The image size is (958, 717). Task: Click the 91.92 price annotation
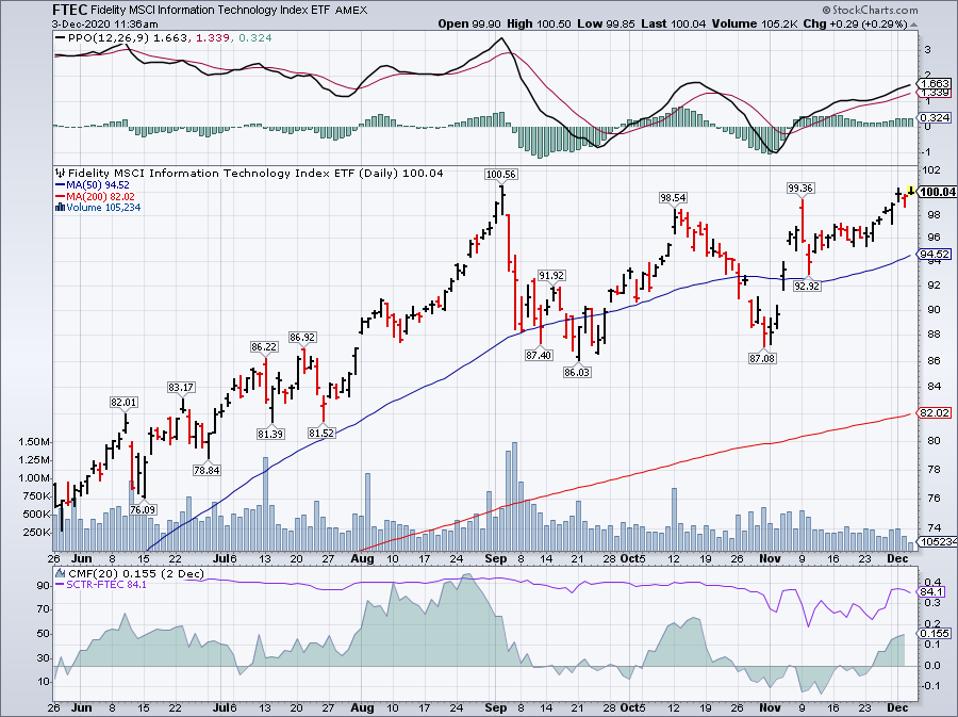pos(551,275)
